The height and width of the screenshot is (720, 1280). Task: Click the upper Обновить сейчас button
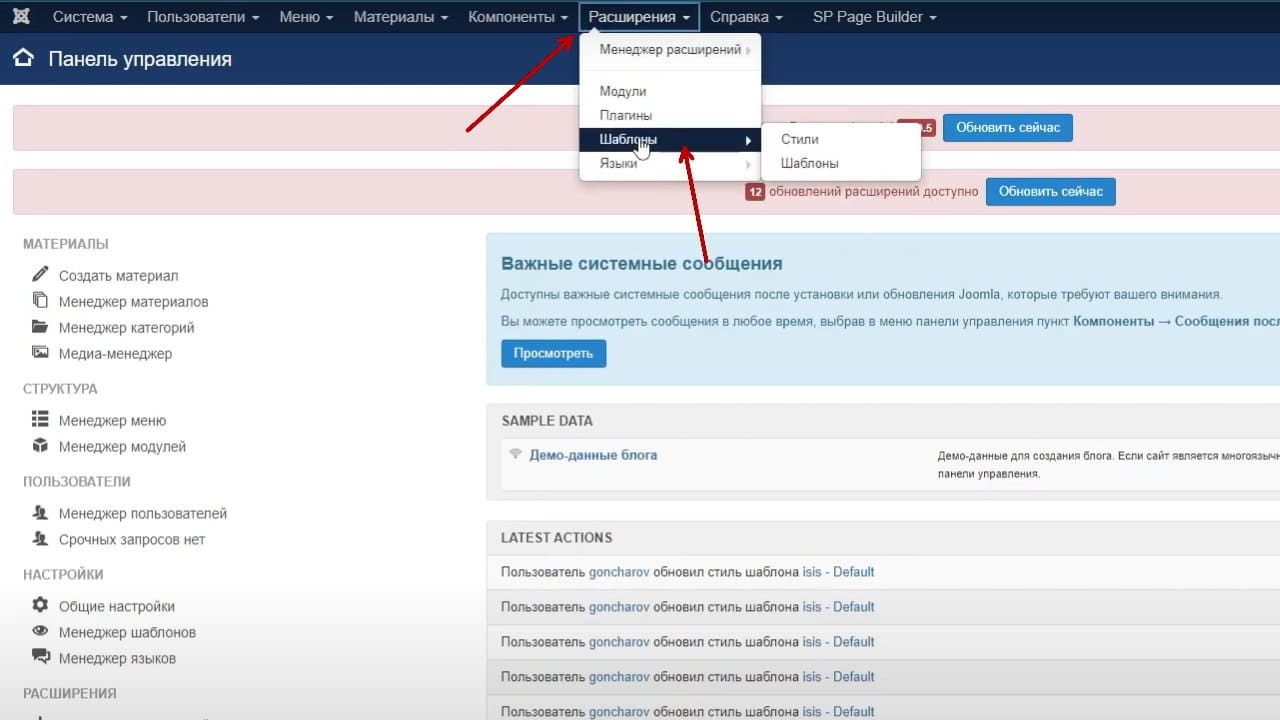[x=1008, y=127]
